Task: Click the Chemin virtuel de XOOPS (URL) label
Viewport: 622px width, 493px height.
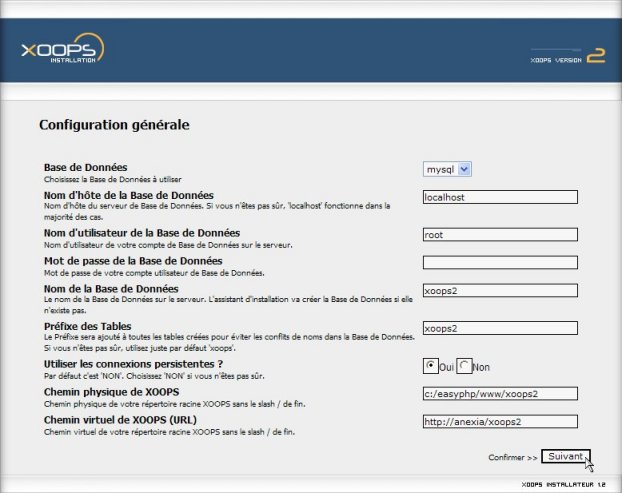Action: 121,420
